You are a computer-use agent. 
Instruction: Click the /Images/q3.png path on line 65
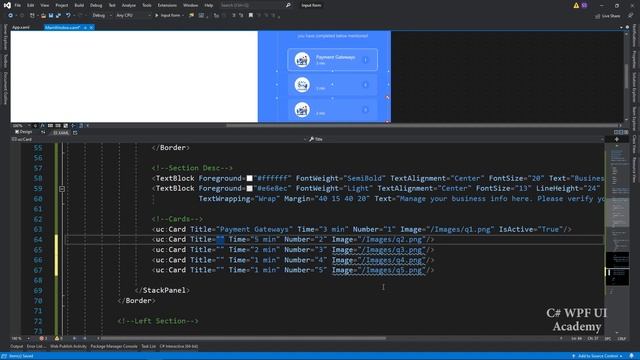pyautogui.click(x=391, y=250)
